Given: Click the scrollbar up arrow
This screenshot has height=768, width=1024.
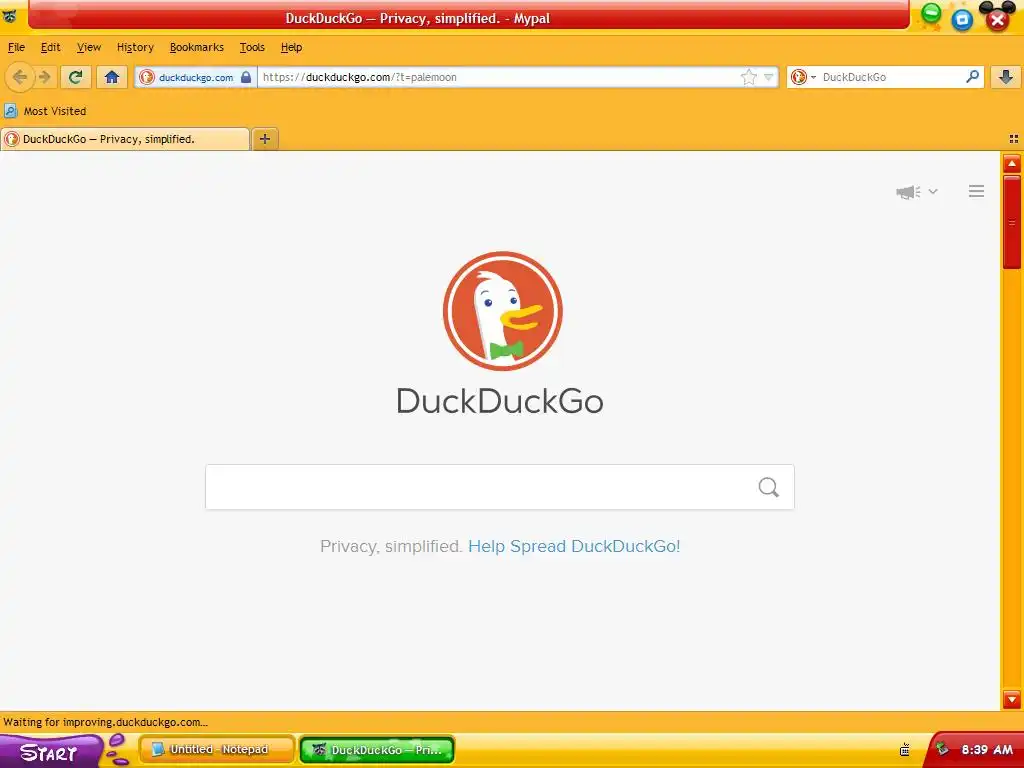Looking at the screenshot, I should (1012, 163).
